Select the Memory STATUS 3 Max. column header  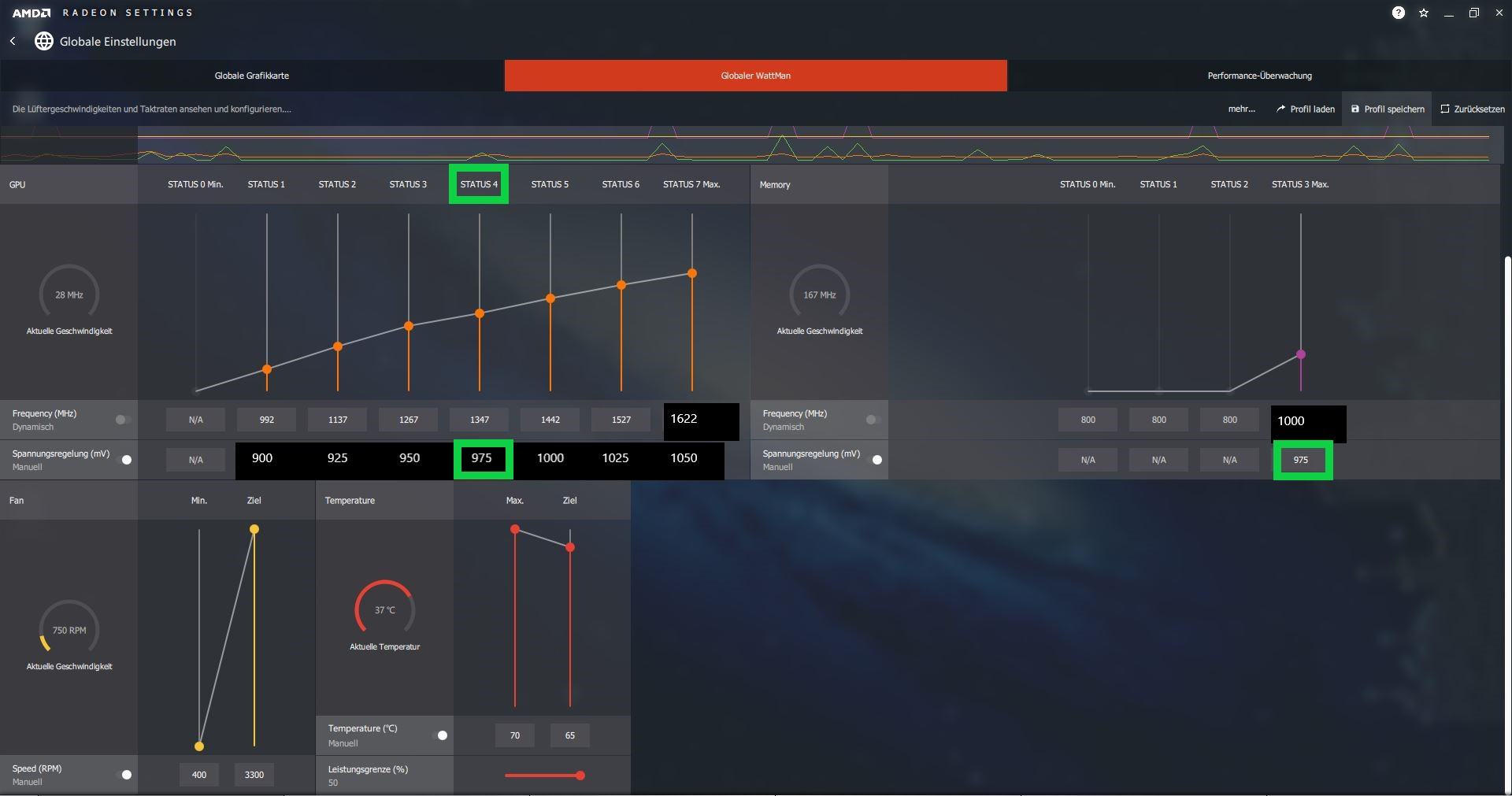point(1300,184)
